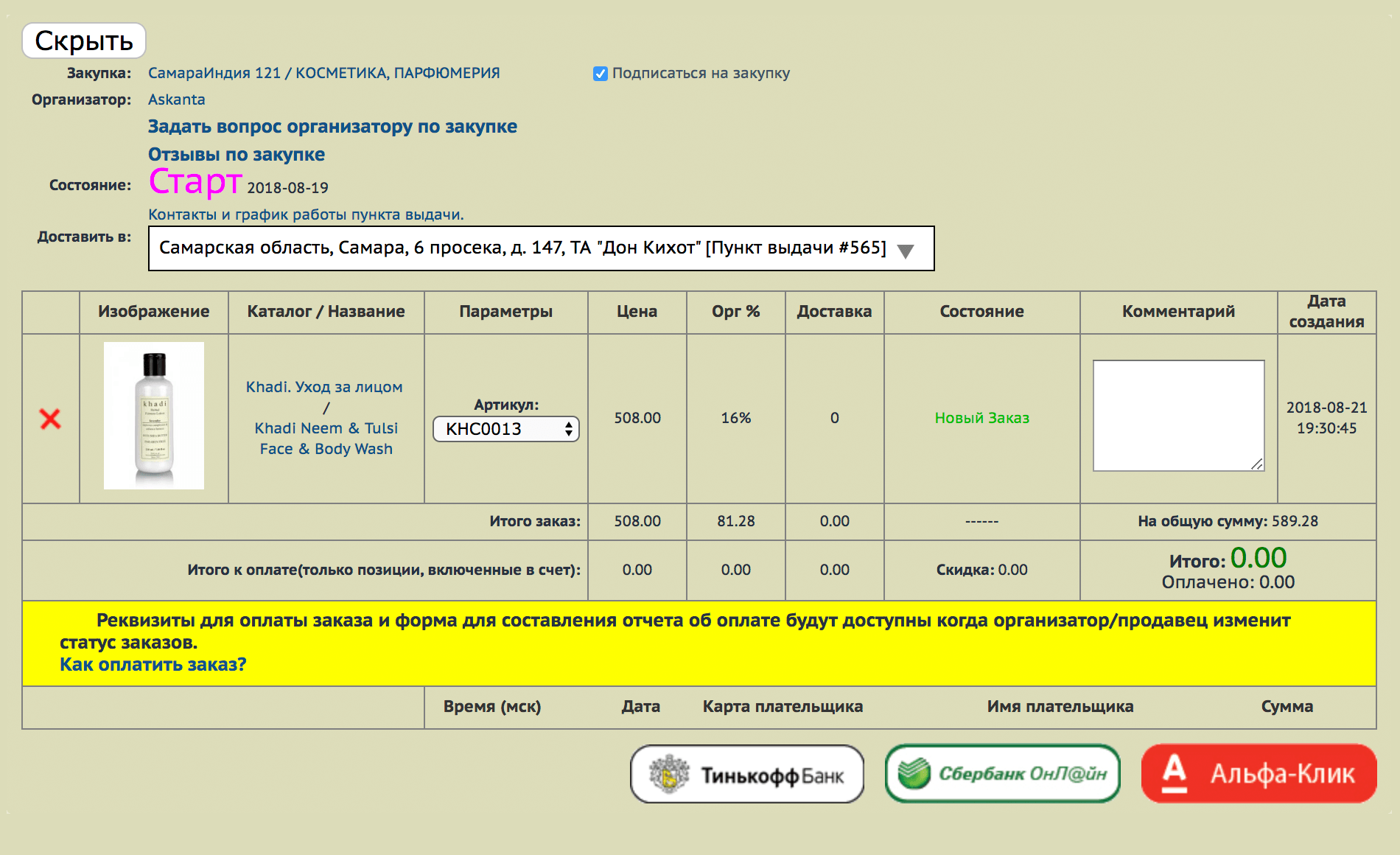Click the 'Старт' status label

(195, 182)
